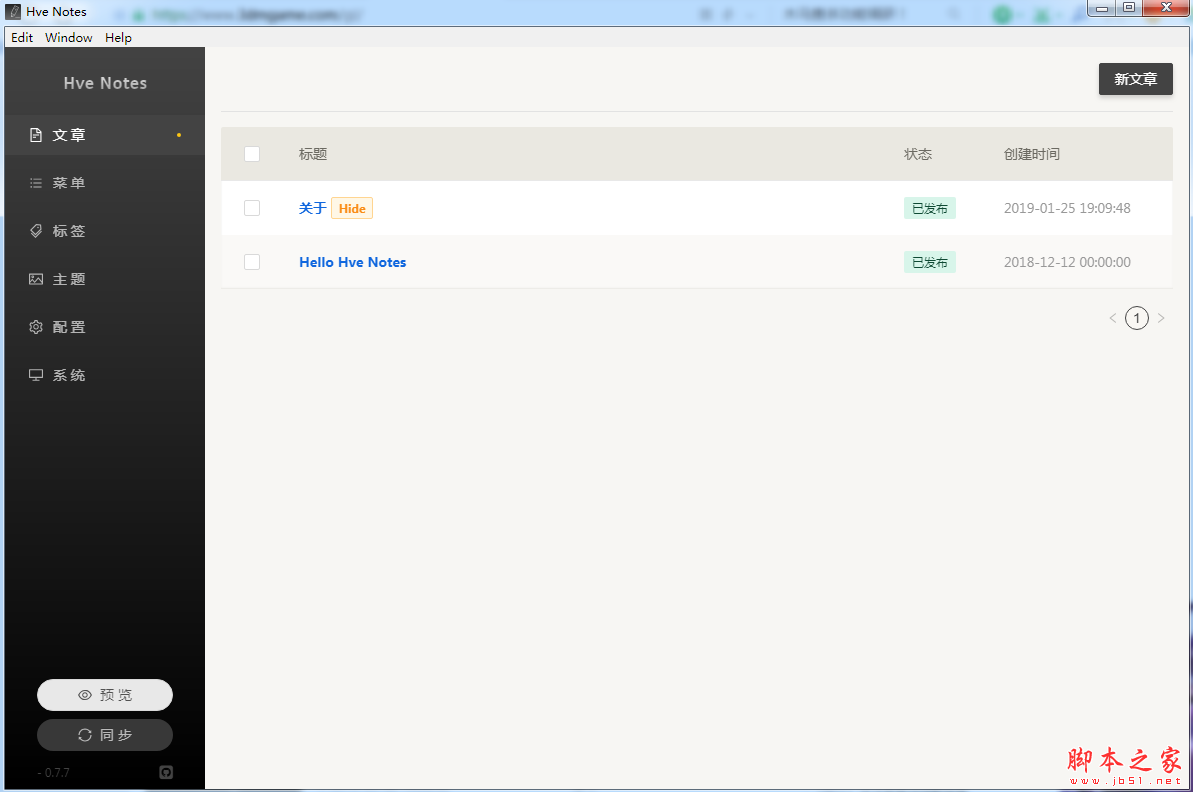Click 已发布 status of Hello Hve Notes
Image resolution: width=1193 pixels, height=792 pixels.
coord(930,262)
